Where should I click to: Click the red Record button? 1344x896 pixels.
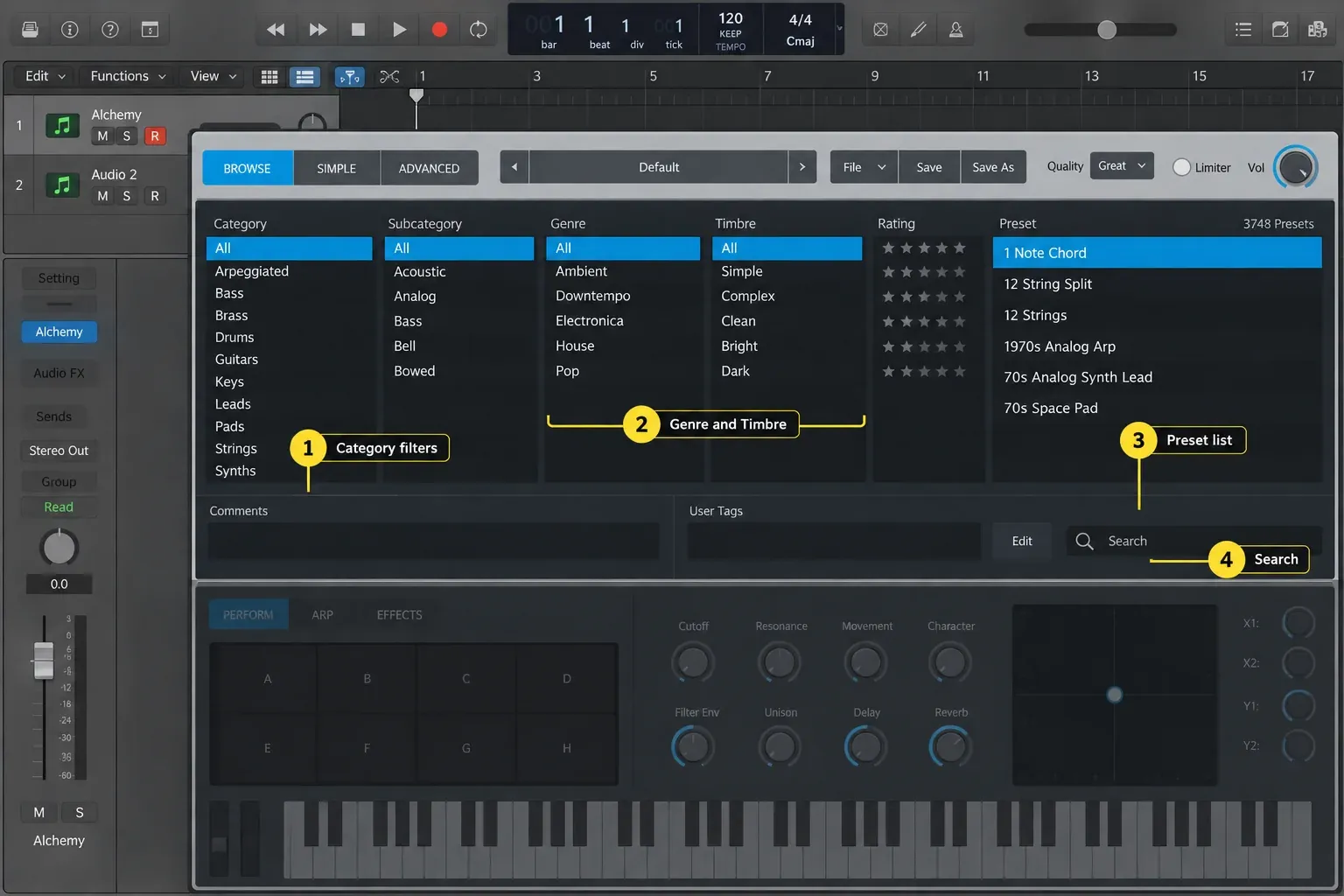tap(439, 30)
